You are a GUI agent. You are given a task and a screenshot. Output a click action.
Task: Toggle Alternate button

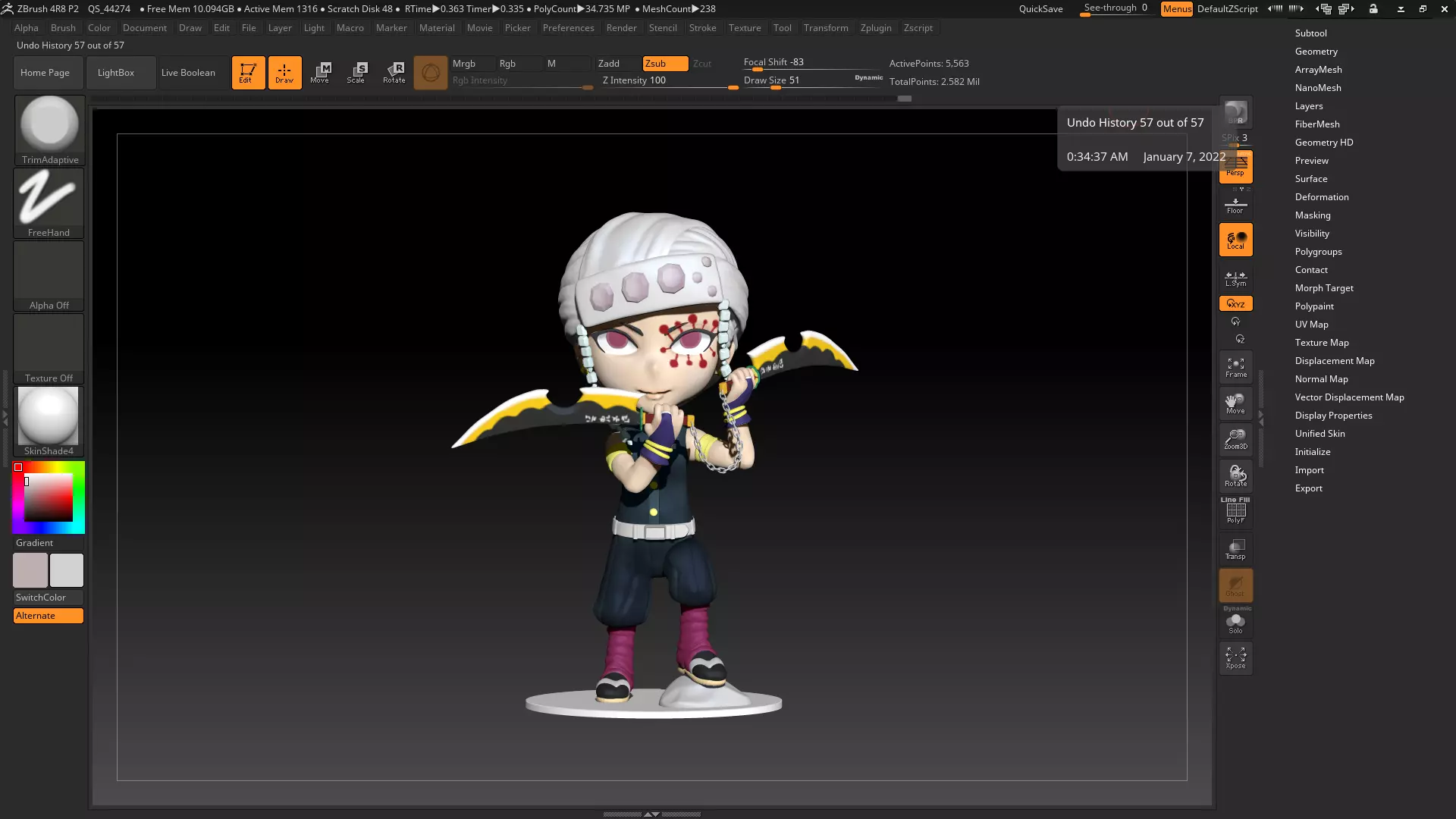click(x=49, y=616)
